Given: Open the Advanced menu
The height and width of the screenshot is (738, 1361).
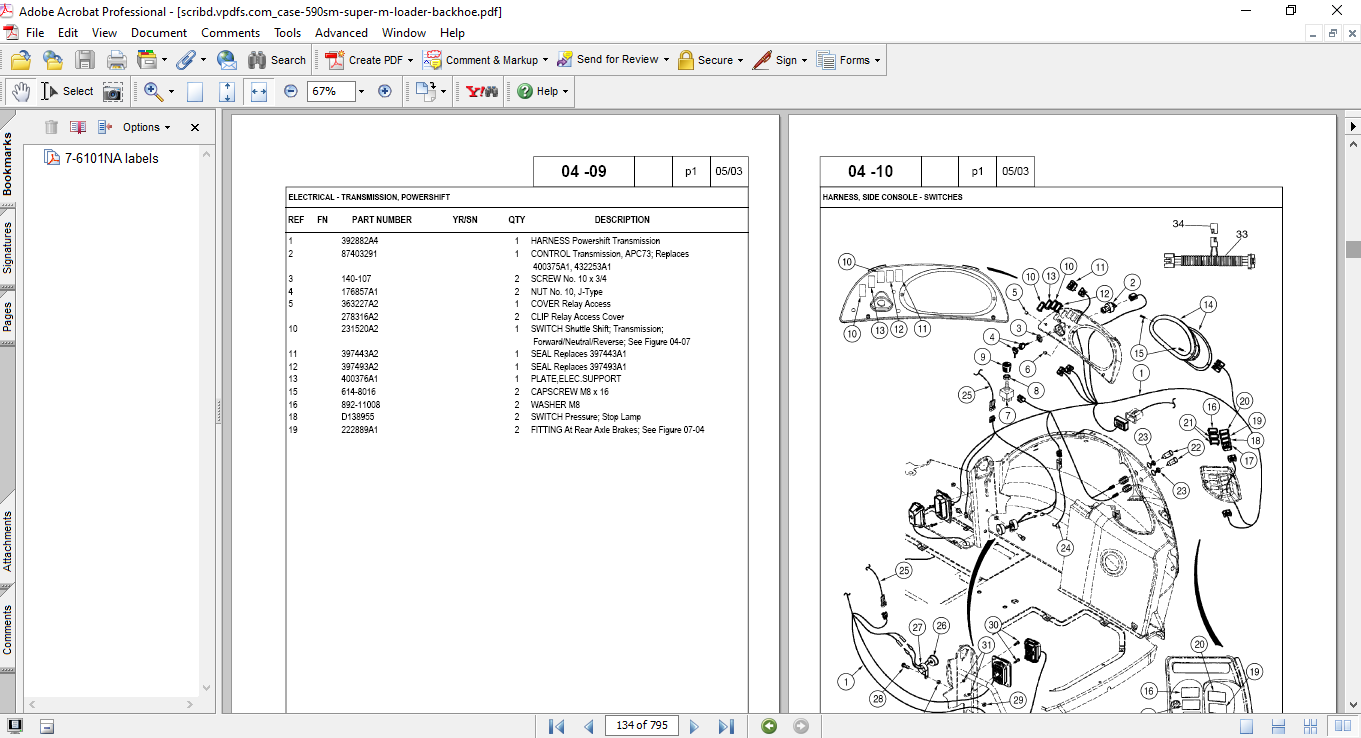Looking at the screenshot, I should 341,33.
